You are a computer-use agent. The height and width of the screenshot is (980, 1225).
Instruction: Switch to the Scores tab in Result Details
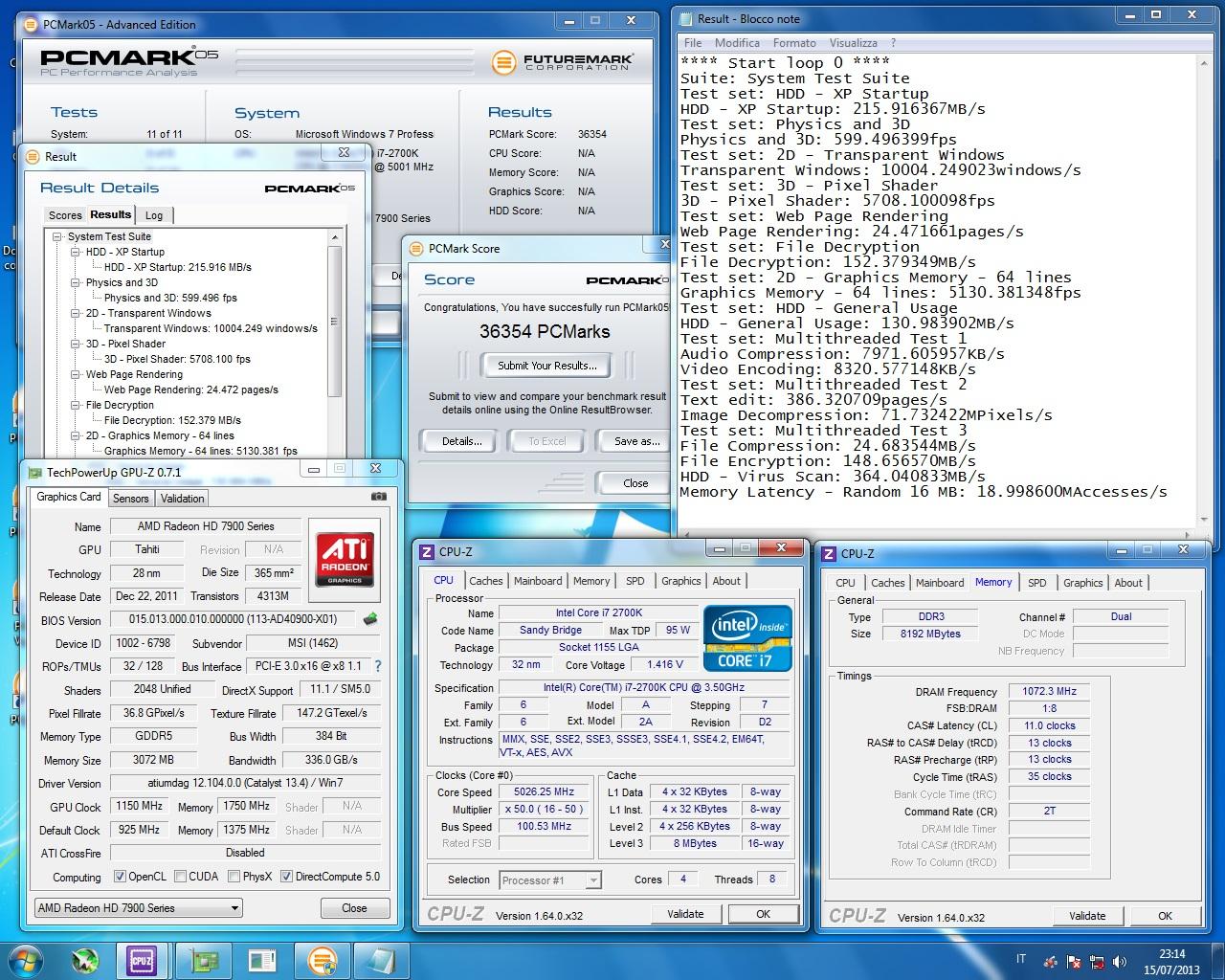tap(65, 215)
